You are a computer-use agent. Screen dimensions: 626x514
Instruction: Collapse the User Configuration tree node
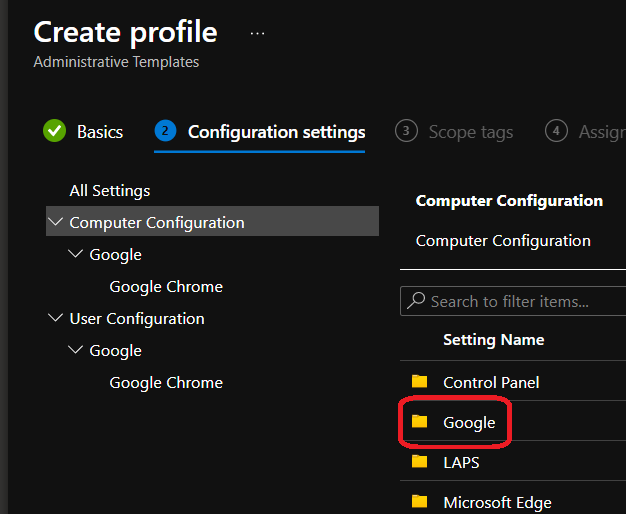click(54, 318)
